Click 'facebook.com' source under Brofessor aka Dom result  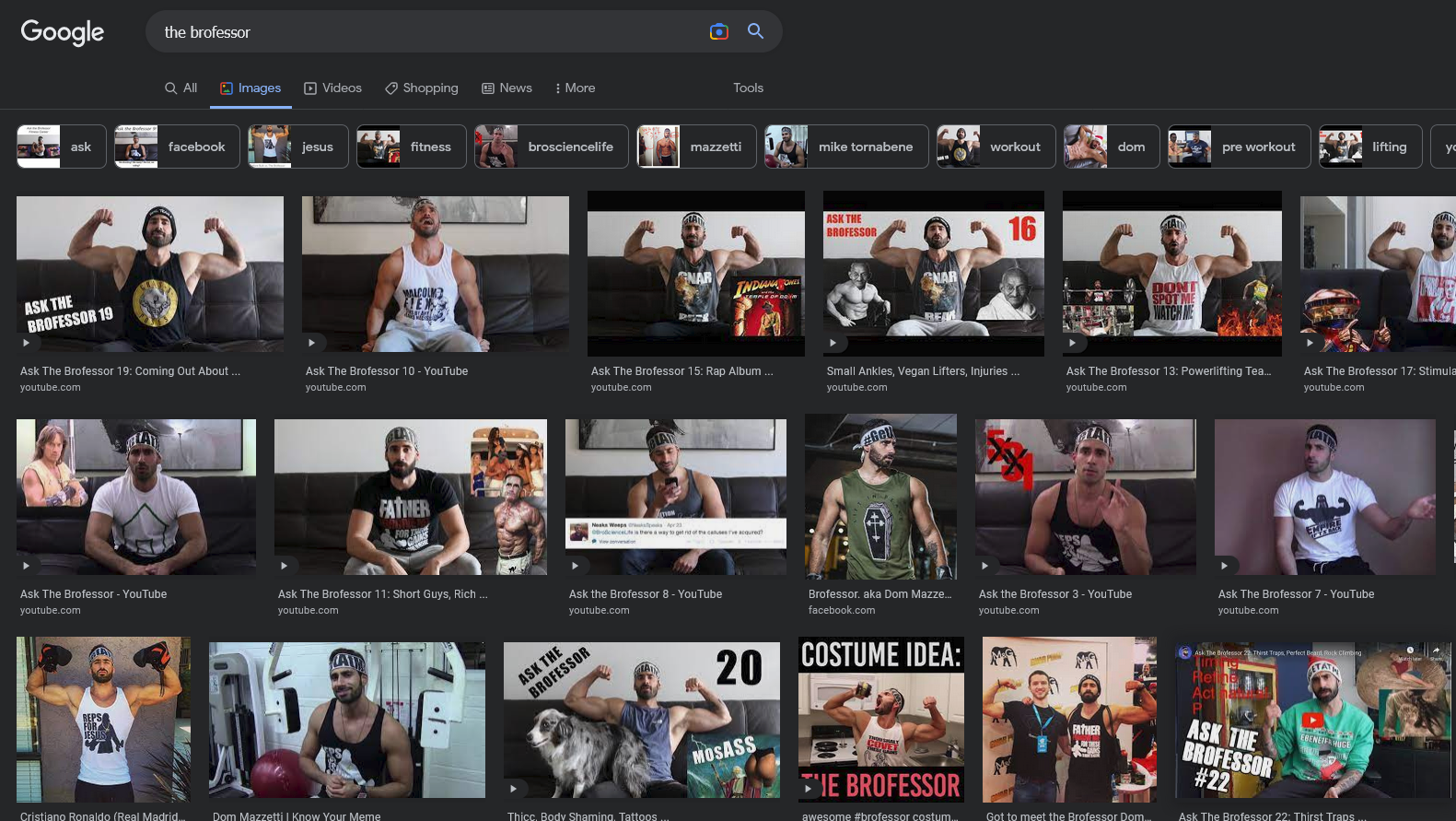click(x=842, y=611)
